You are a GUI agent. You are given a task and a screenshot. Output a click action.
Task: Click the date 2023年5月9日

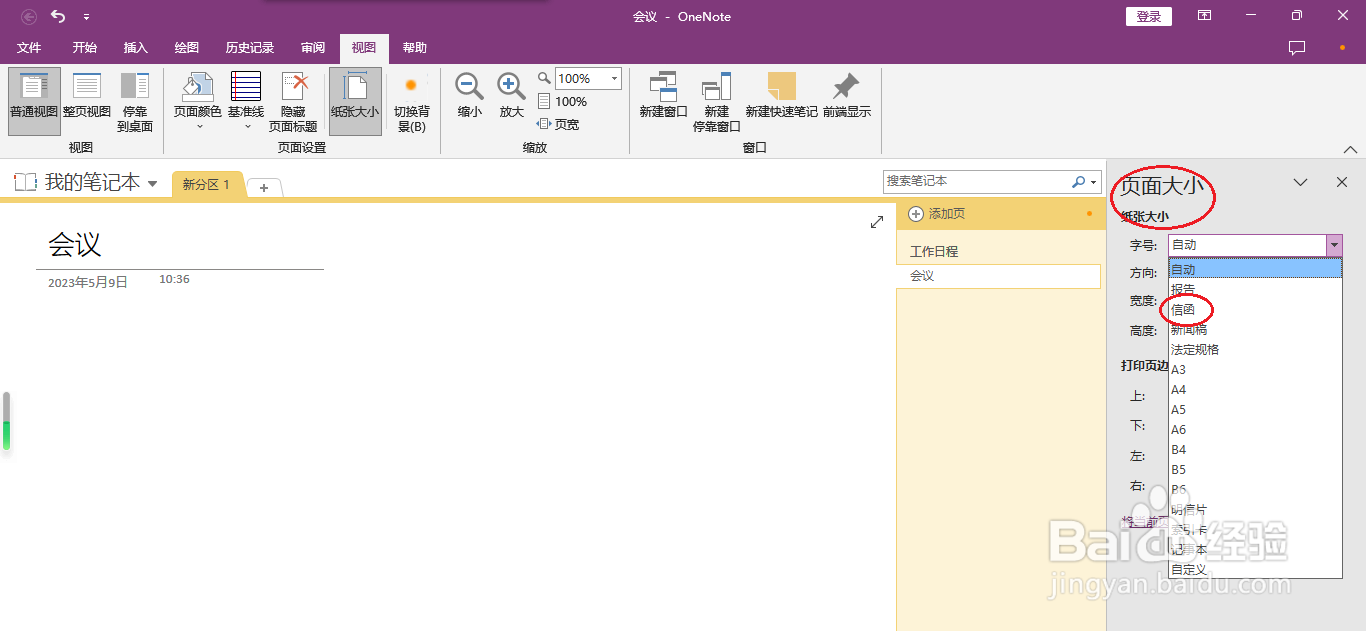[88, 283]
